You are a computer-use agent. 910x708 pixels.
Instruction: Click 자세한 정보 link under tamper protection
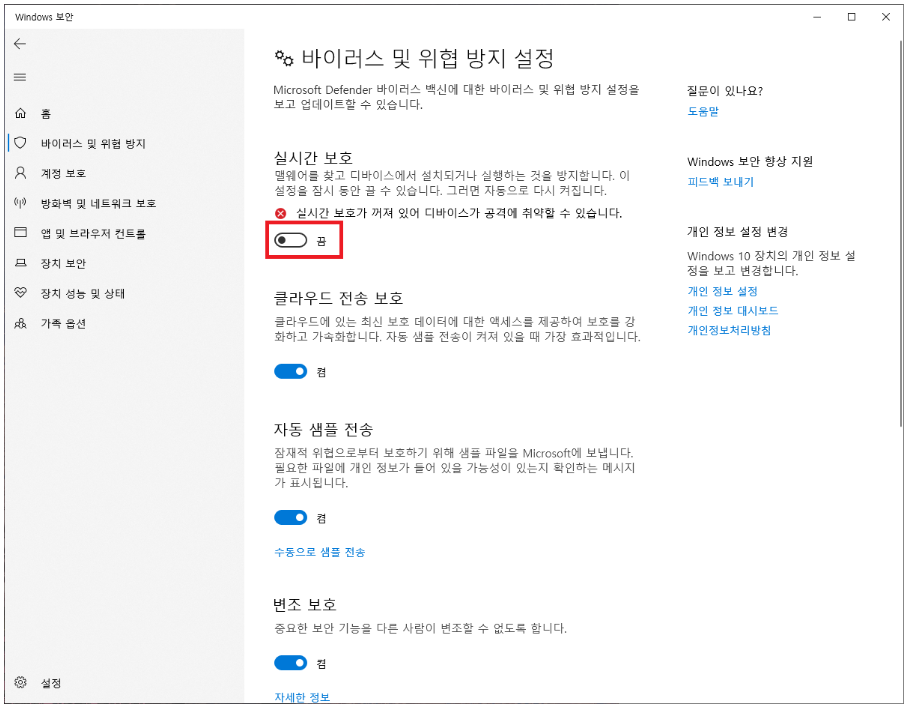pos(302,697)
